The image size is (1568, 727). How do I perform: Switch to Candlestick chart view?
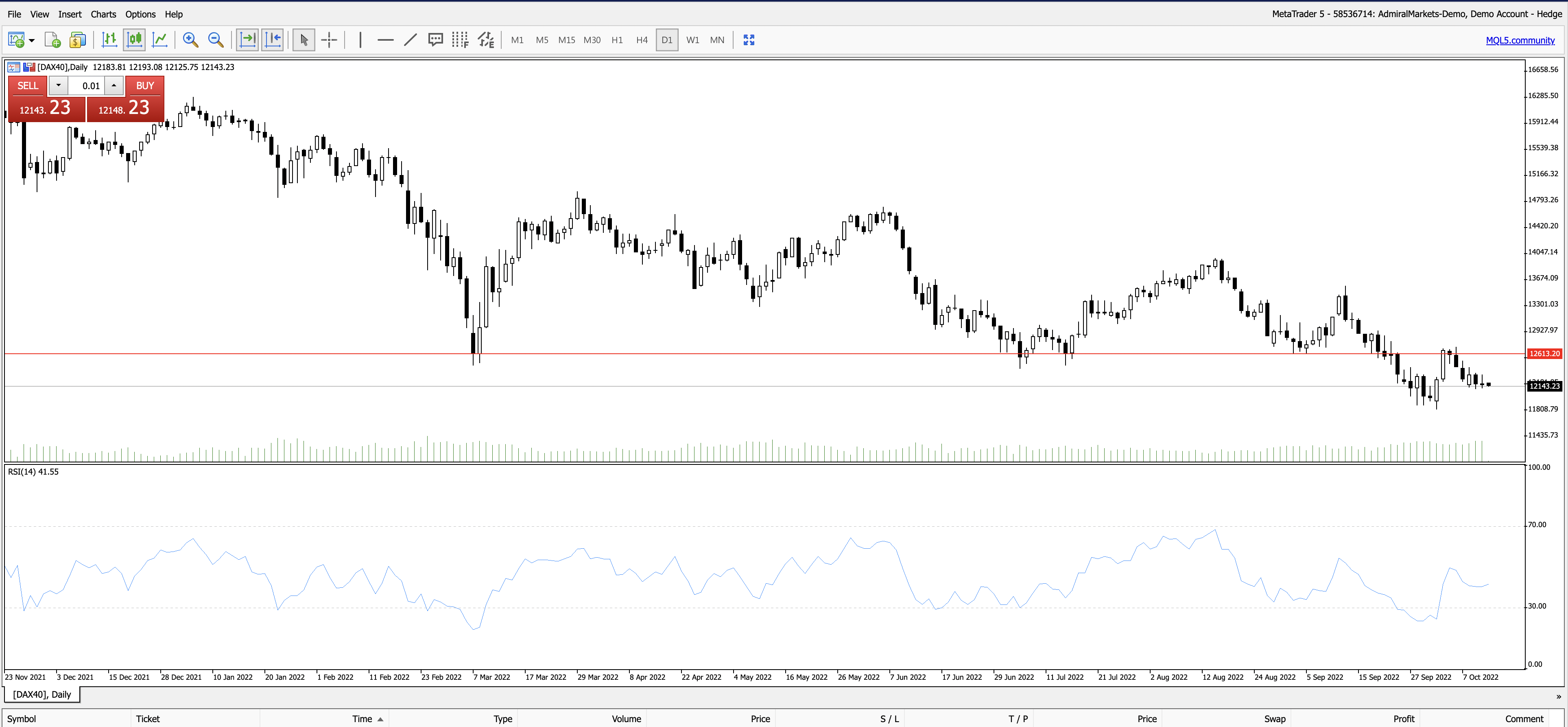(135, 40)
